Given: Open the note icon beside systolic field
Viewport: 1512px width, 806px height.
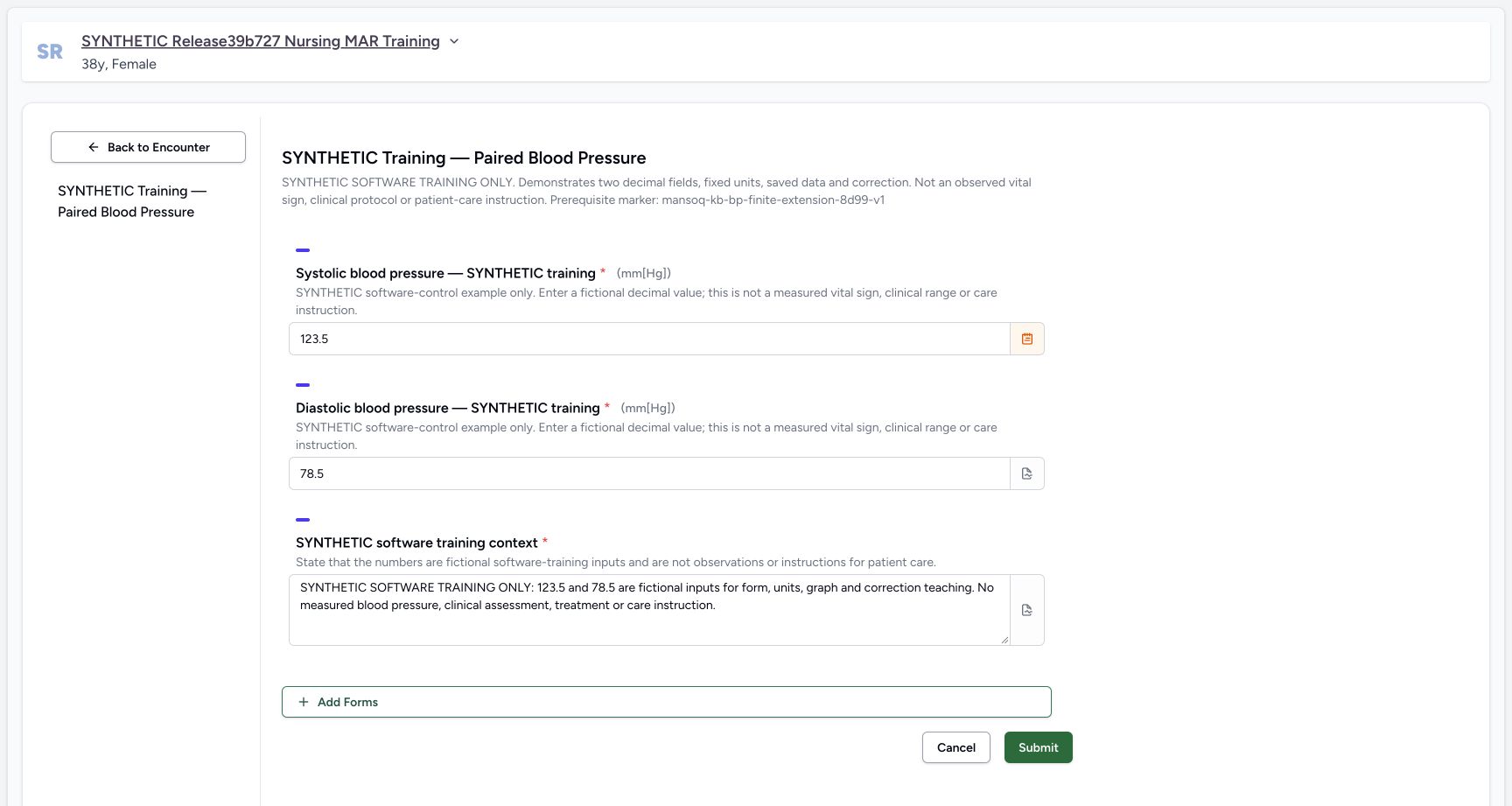Looking at the screenshot, I should tap(1027, 339).
